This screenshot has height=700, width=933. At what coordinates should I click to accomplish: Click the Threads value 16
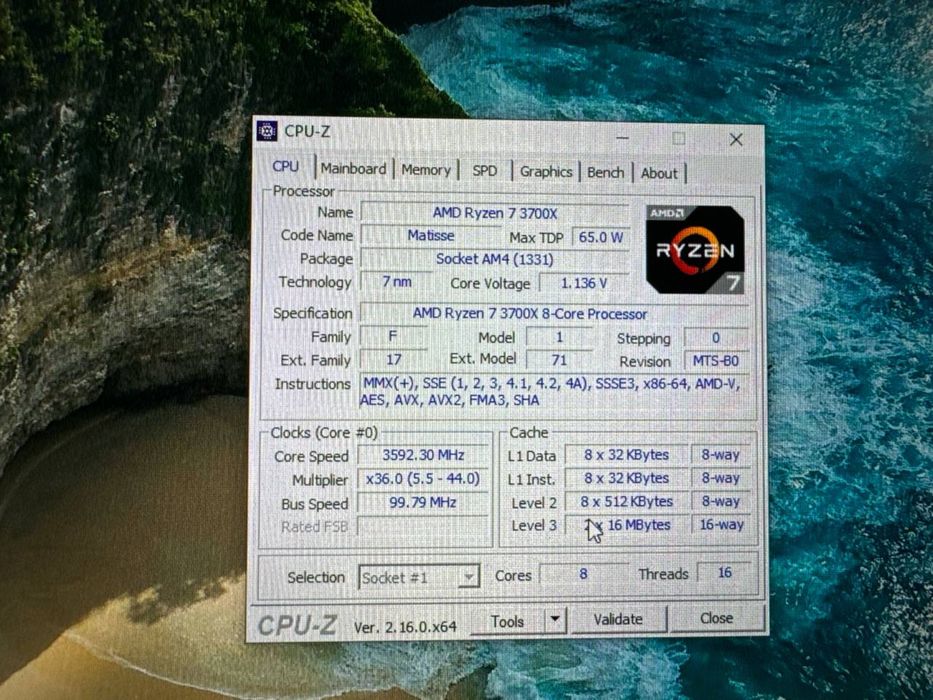click(724, 573)
